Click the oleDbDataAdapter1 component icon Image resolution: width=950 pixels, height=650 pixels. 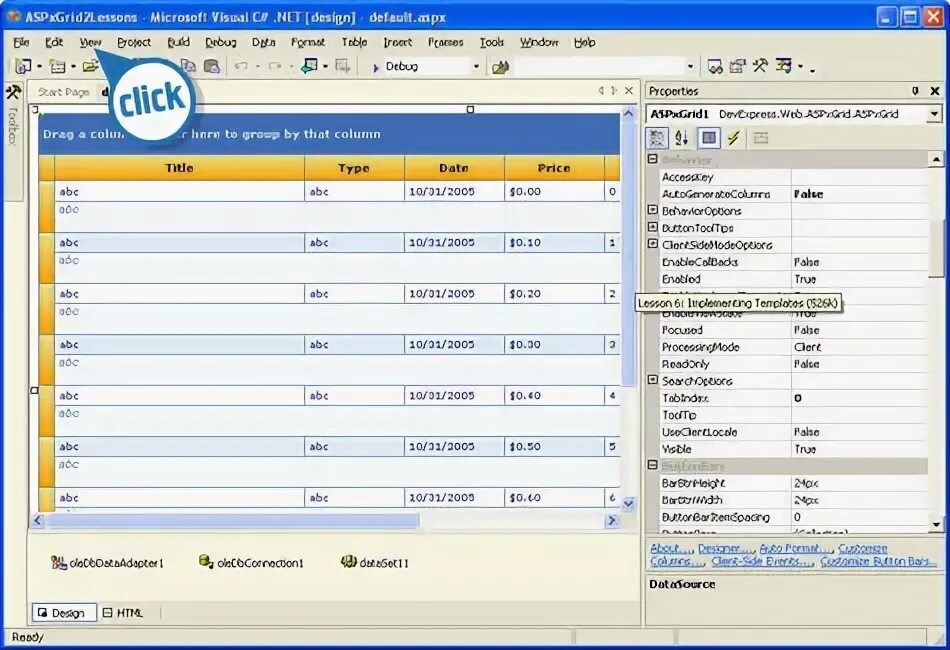[59, 563]
